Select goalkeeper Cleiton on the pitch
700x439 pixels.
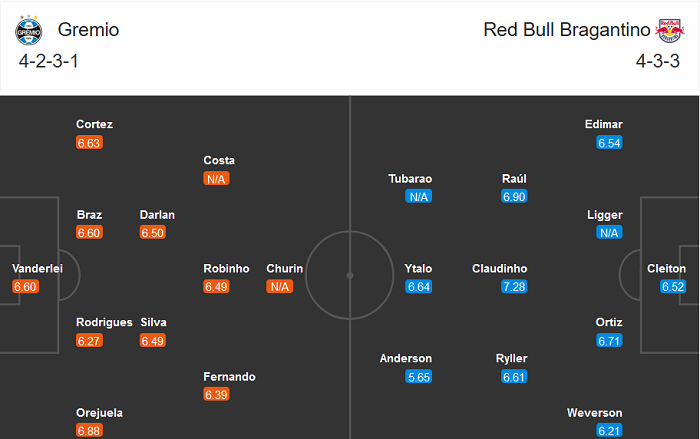click(667, 269)
